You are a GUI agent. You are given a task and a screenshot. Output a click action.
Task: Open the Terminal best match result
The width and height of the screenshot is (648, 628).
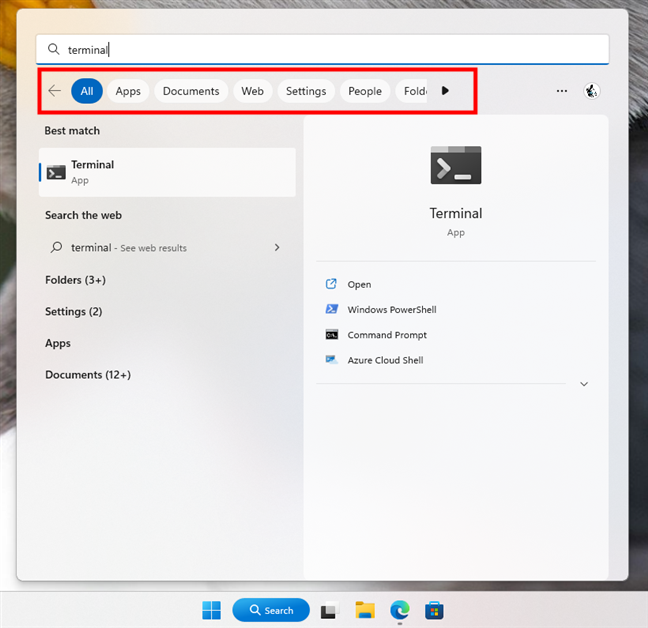click(167, 172)
